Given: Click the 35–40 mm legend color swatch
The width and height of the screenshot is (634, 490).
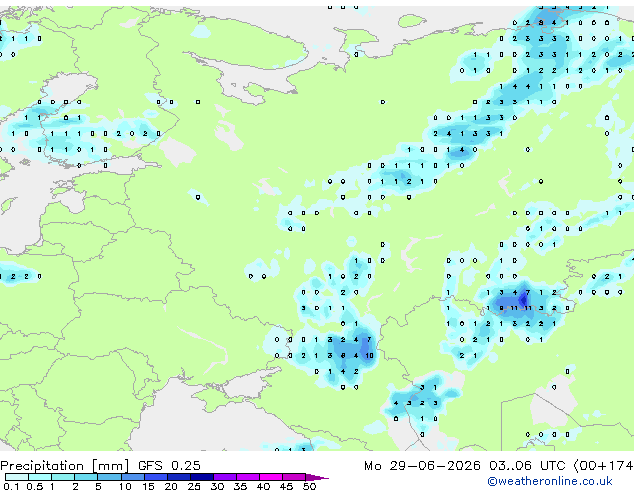Looking at the screenshot, I should [x=248, y=477].
